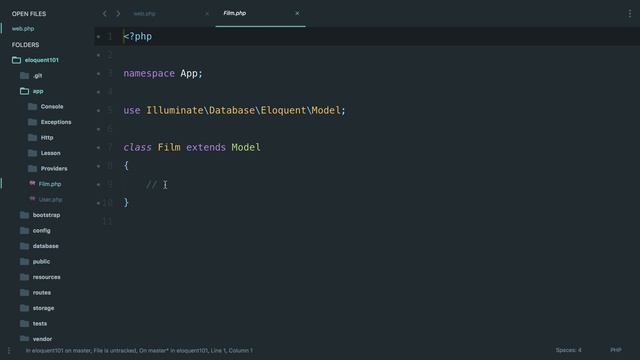640x360 pixels.
Task: Click the tests folder icon
Action: point(24,324)
